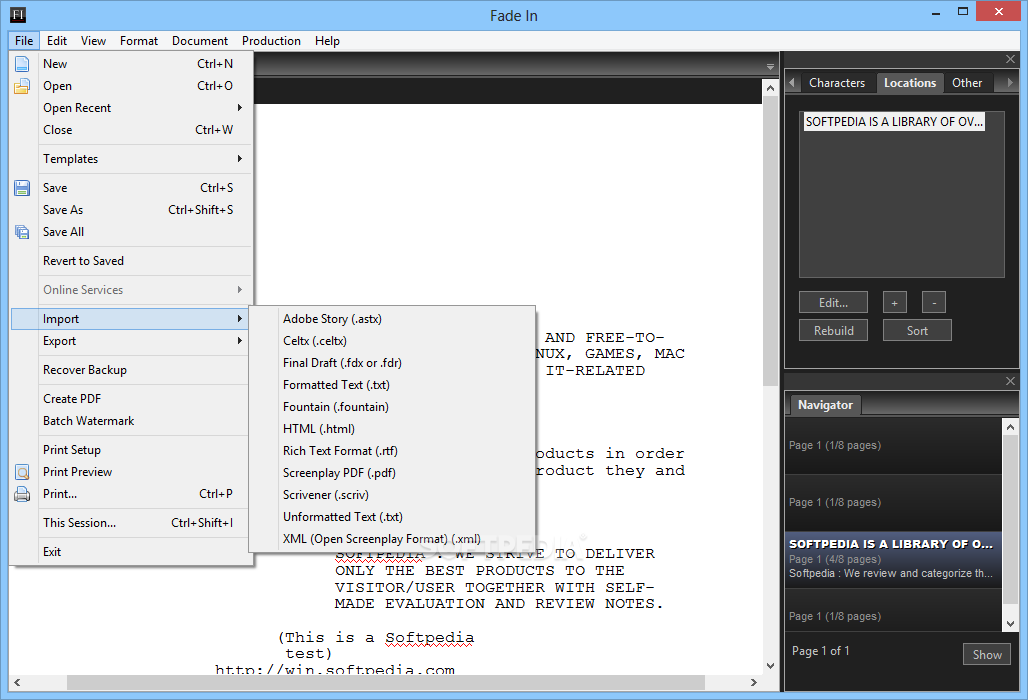Switch to the Other tab
Screen dimensions: 1028x700
point(967,83)
